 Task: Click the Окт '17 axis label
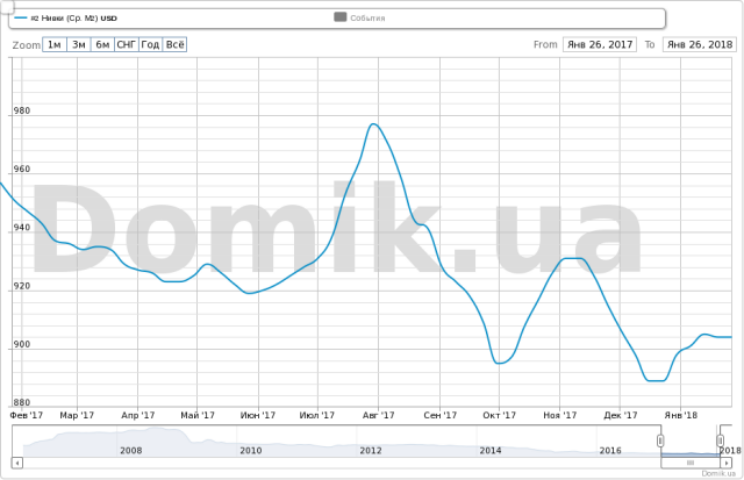tap(499, 415)
